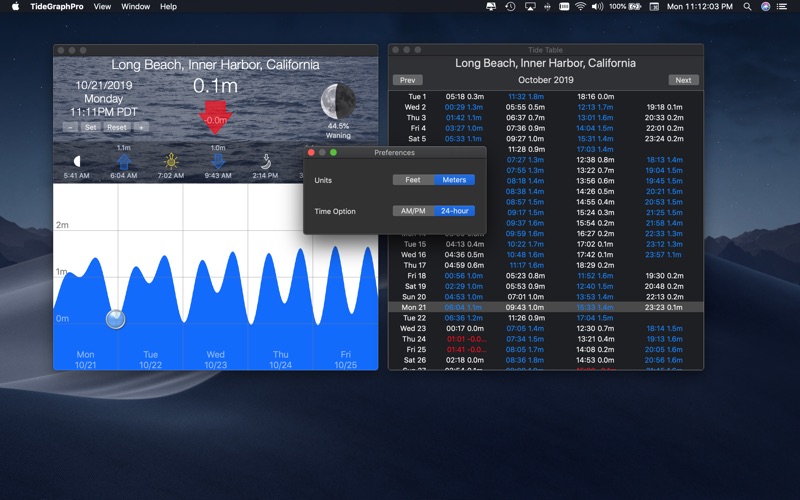Click the 11:11PM PDT time readout

104,112
